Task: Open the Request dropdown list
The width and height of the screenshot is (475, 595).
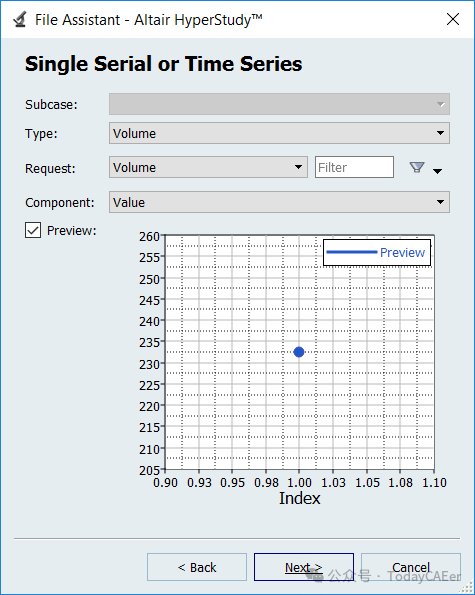Action: point(208,167)
